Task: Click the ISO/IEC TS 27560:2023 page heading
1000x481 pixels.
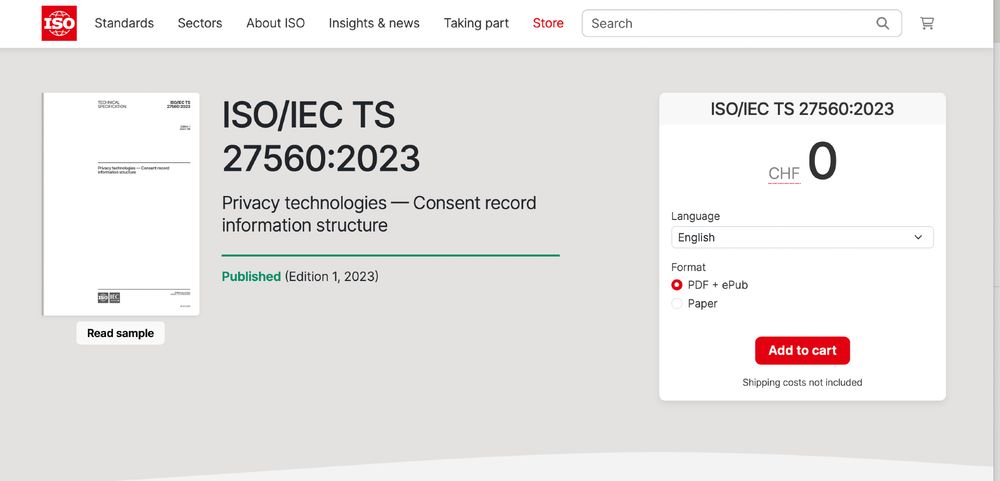Action: click(x=321, y=137)
